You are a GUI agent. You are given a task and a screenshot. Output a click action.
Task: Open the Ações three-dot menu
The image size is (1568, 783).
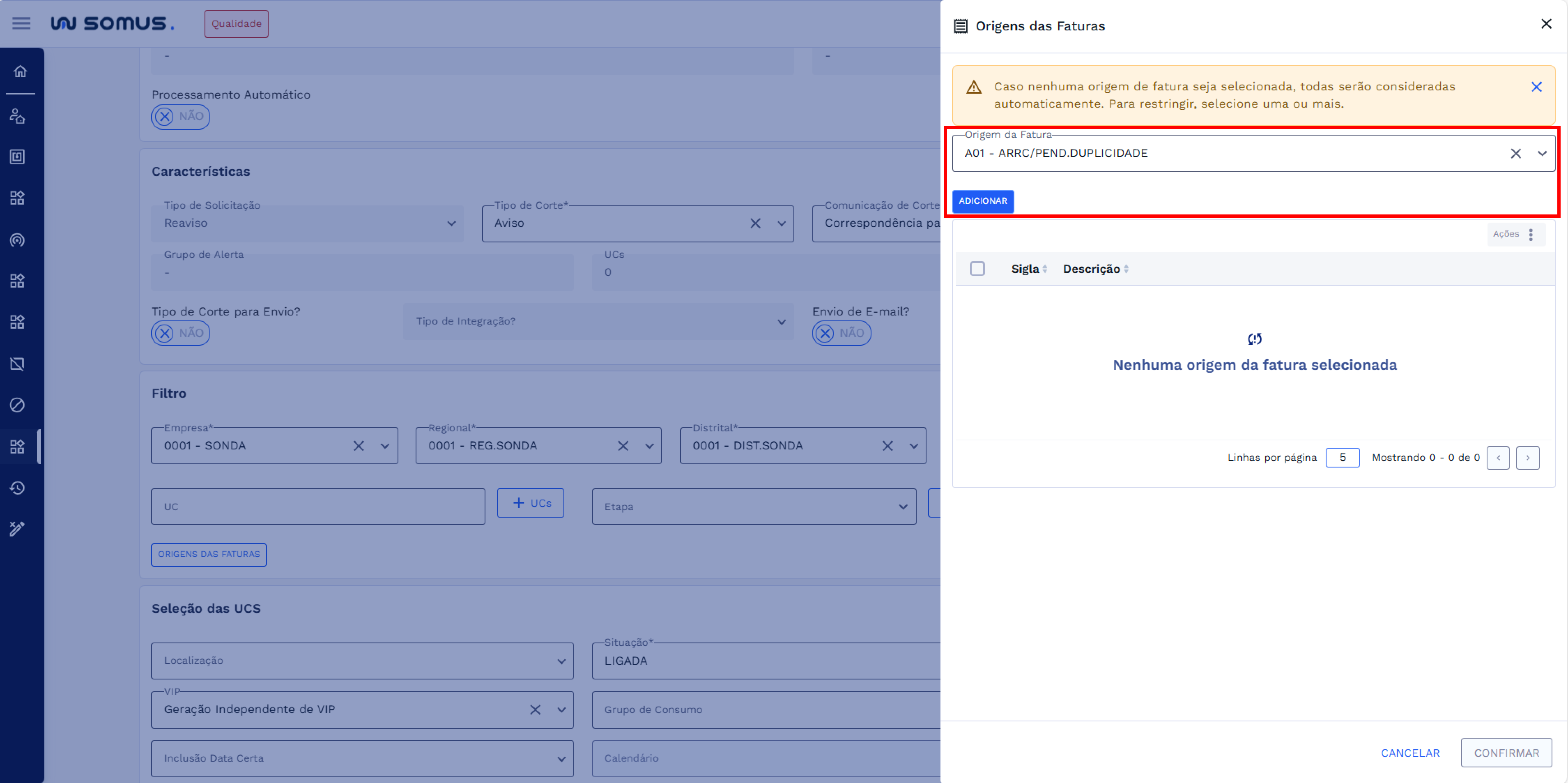click(1530, 234)
